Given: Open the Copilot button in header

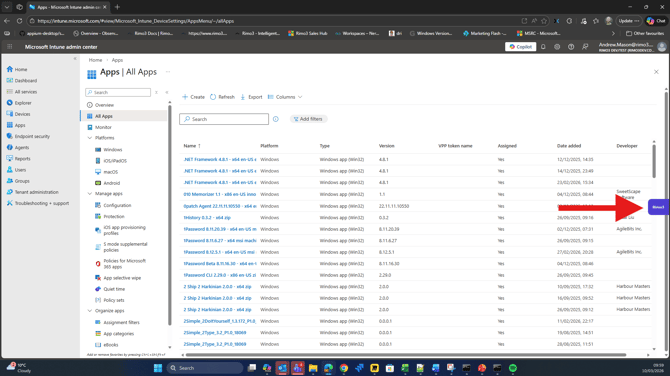Looking at the screenshot, I should 520,47.
